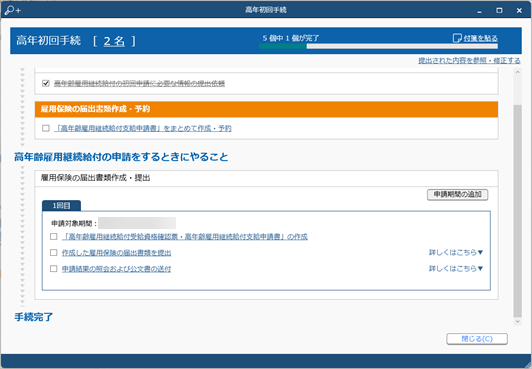The width and height of the screenshot is (532, 369).
Task: Expand 詳しくはこちら for 届出書類を提出 row
Action: click(x=456, y=252)
